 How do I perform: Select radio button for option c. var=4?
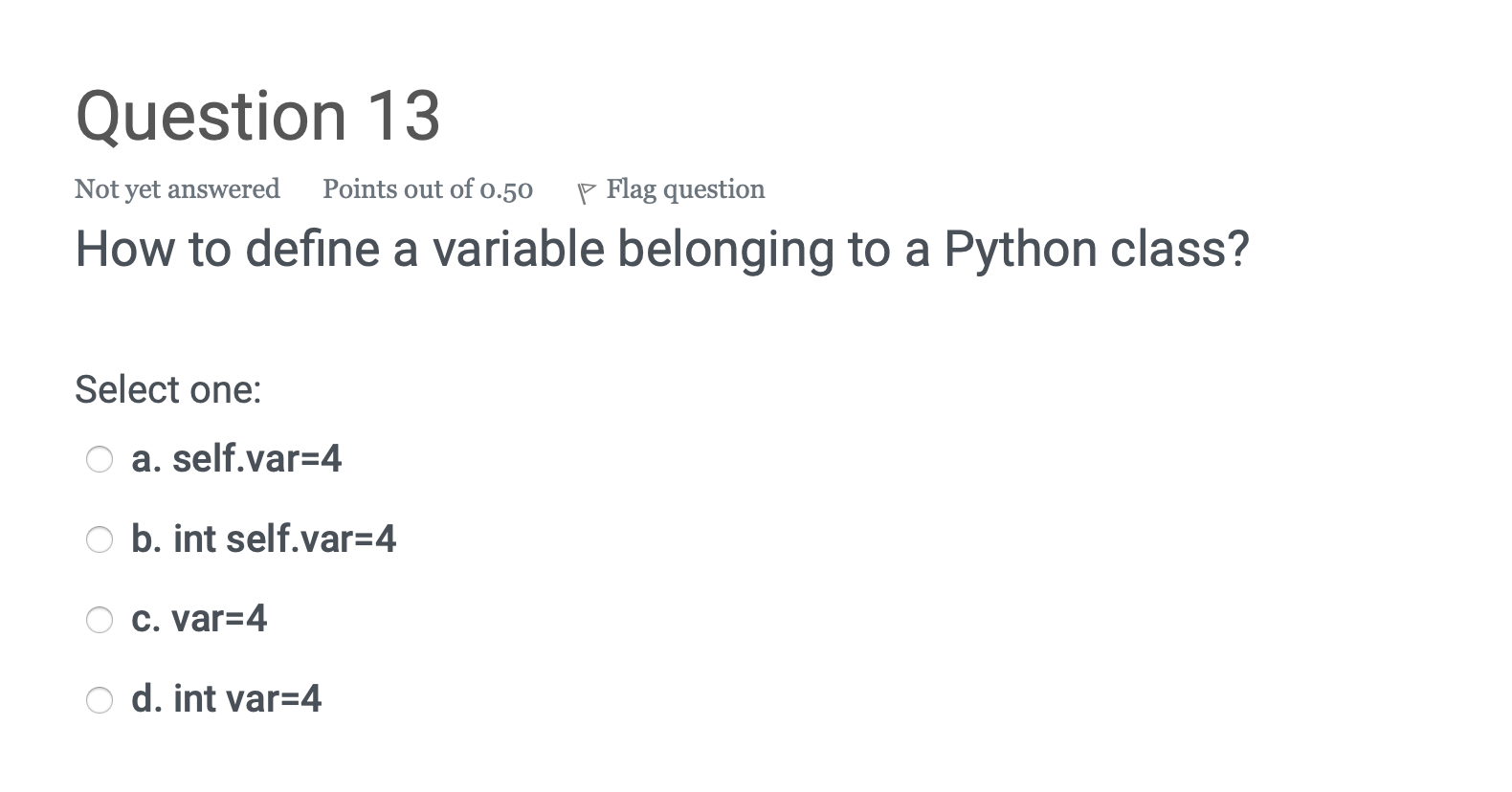(100, 620)
